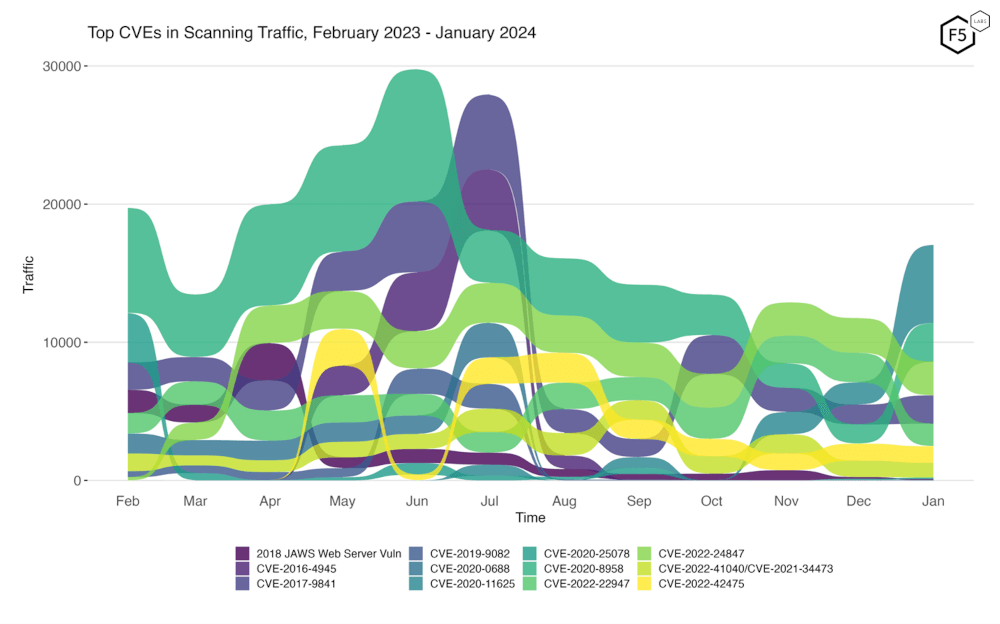Click the chart title text
The height and width of the screenshot is (624, 1000).
point(312,33)
